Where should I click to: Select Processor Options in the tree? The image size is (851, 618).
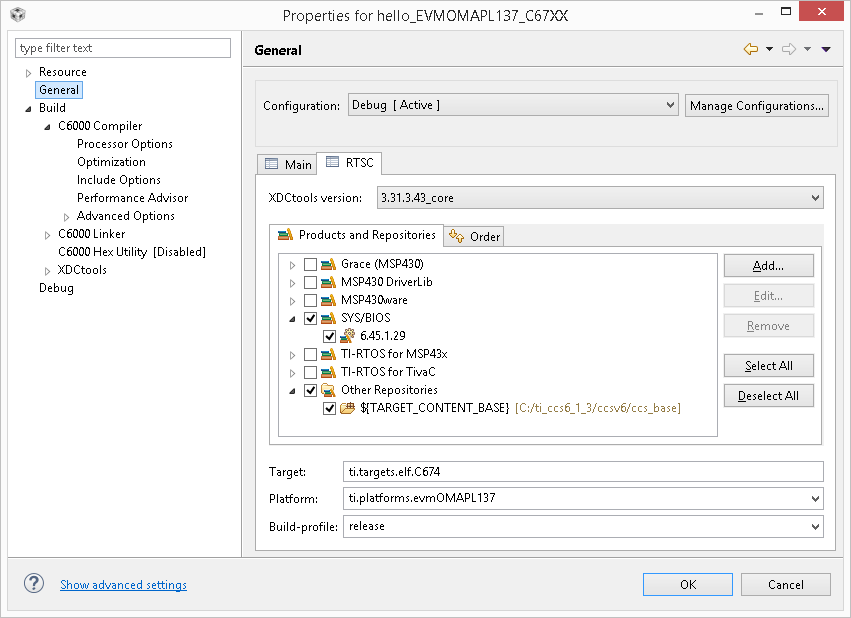pyautogui.click(x=125, y=144)
